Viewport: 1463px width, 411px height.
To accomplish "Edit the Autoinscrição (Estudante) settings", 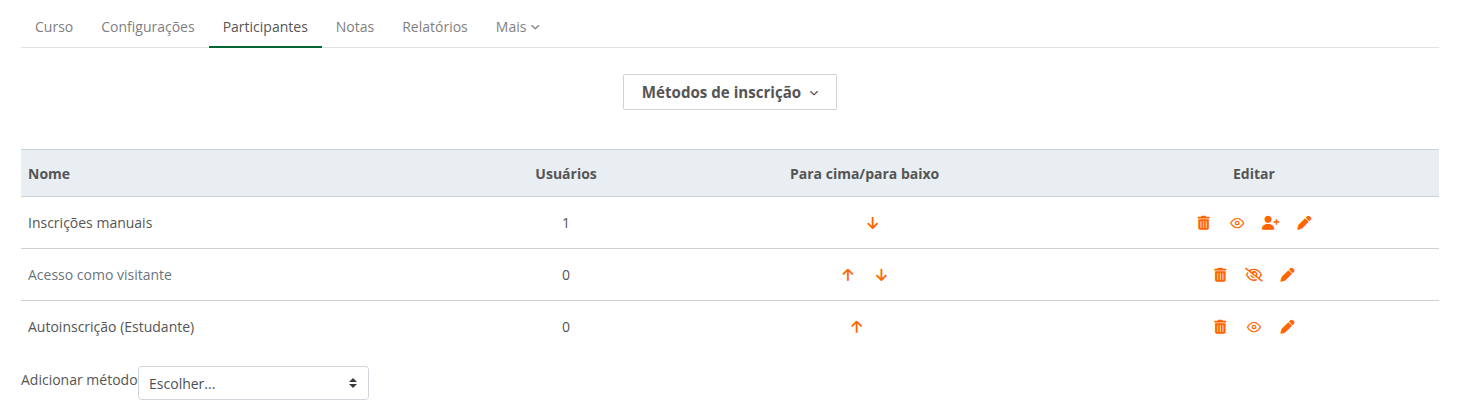I will click(1287, 327).
